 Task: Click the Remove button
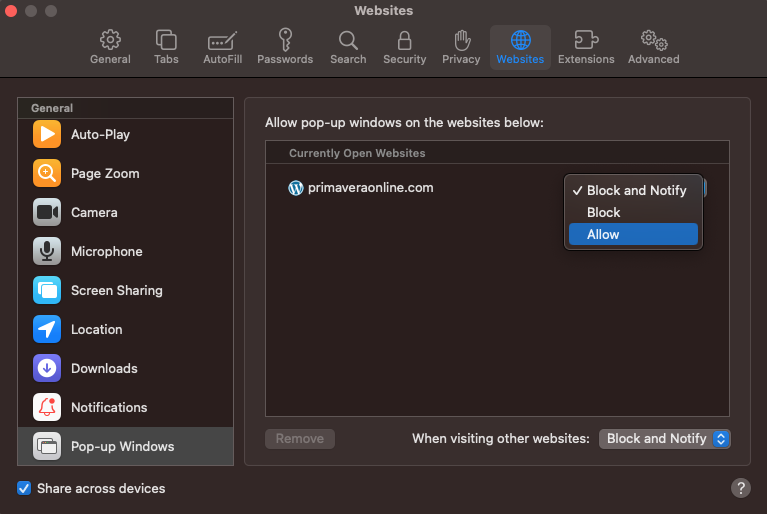300,438
